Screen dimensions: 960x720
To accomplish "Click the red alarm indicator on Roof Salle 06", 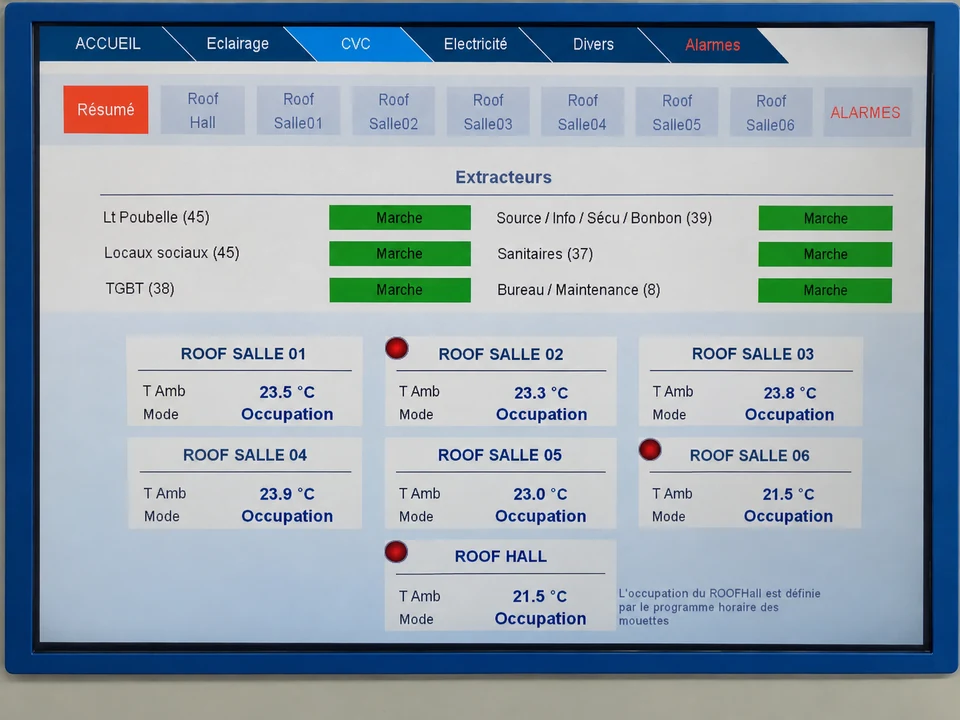I will tap(650, 449).
